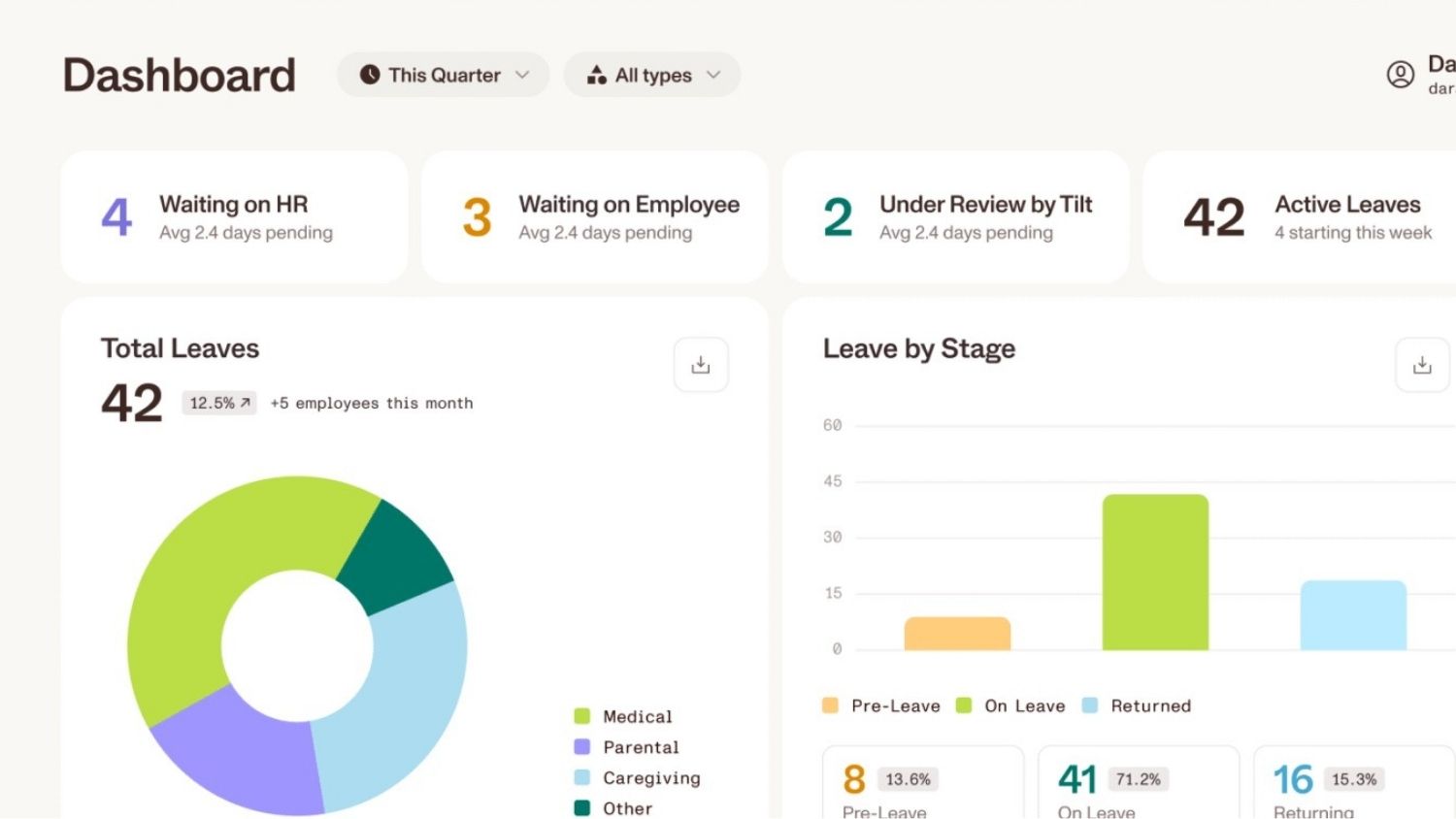The image size is (1456, 819).
Task: Click the Leave by Stage download icon
Action: click(x=1422, y=365)
